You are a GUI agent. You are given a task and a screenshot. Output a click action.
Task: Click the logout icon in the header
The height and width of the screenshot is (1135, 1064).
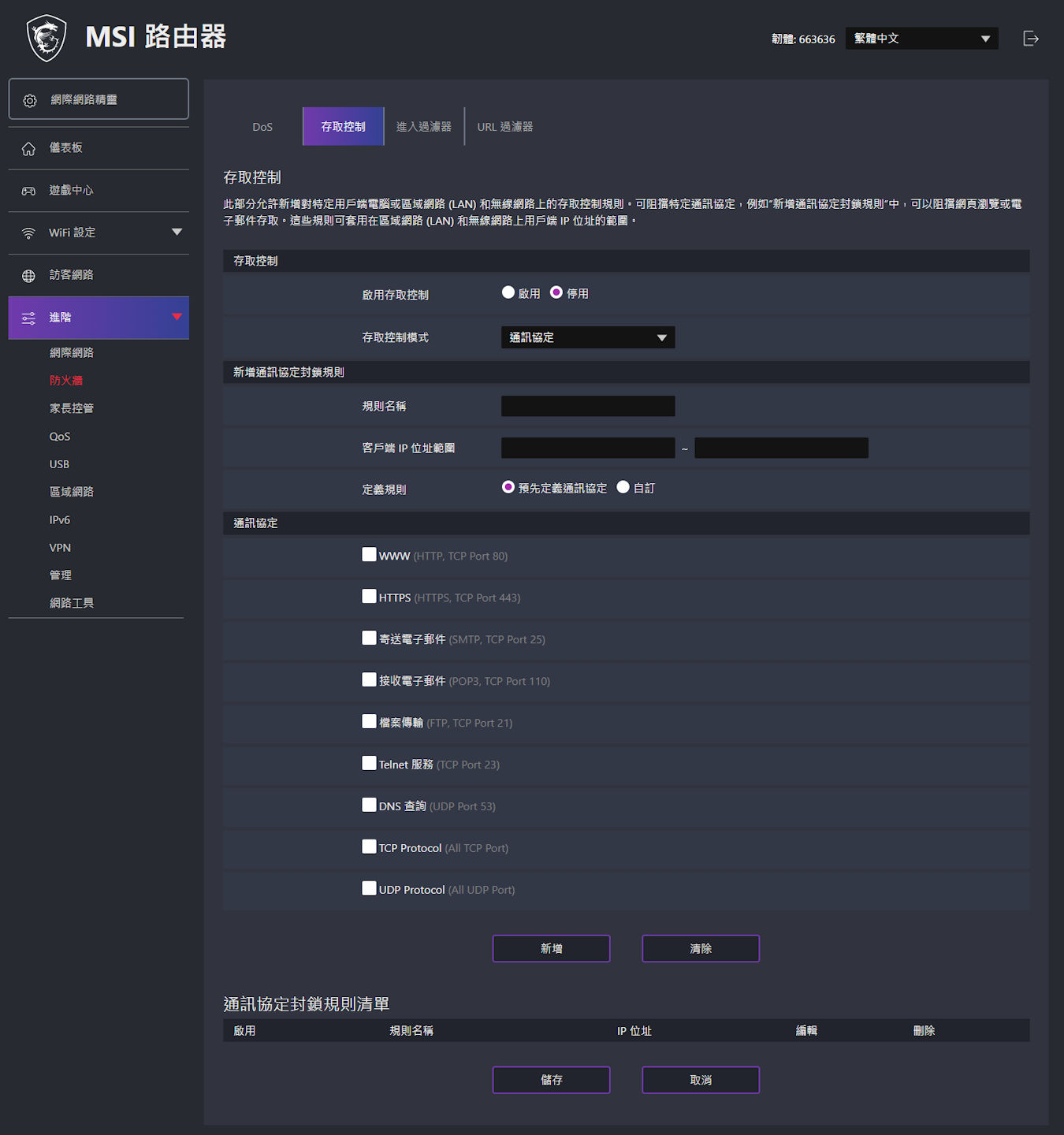(1031, 39)
